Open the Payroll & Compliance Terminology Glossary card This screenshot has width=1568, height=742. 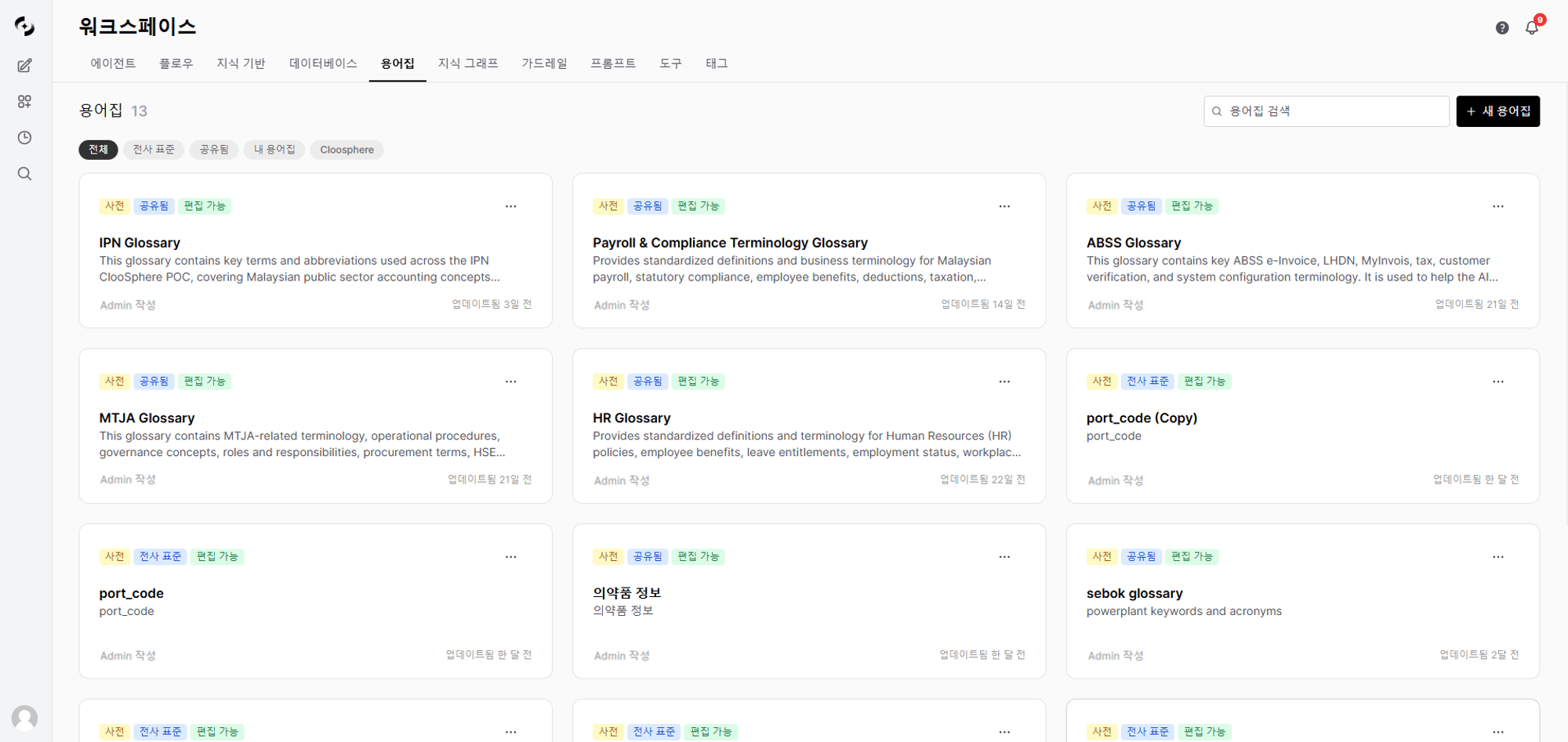point(809,251)
